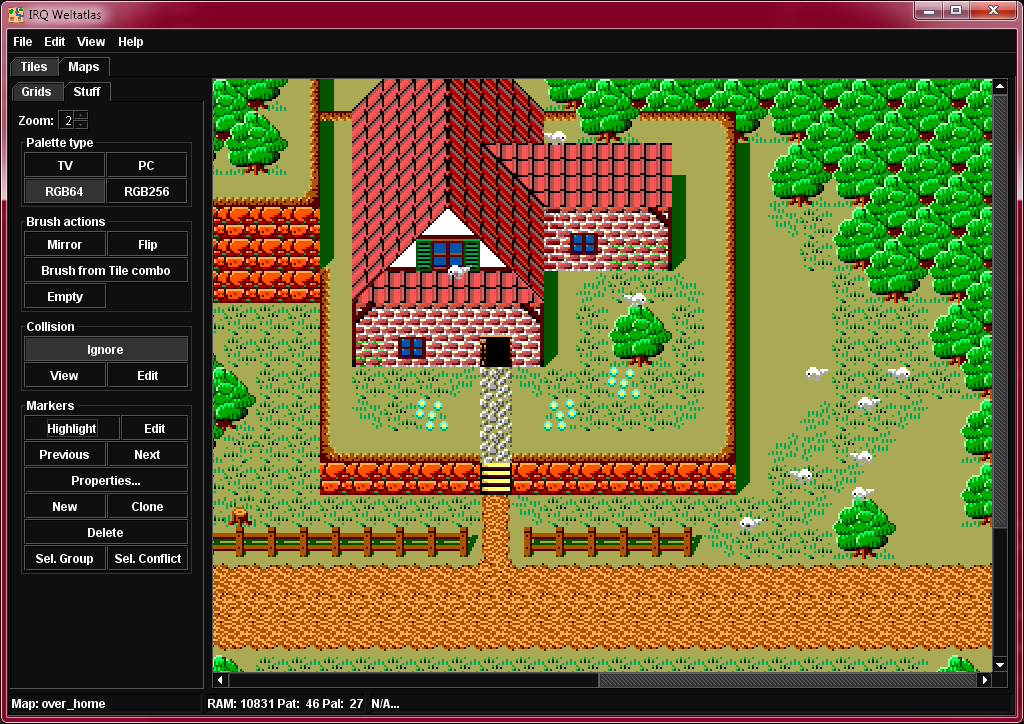Click the IRQ Weltatlas title bar icon
The height and width of the screenshot is (724, 1024).
pyautogui.click(x=16, y=14)
